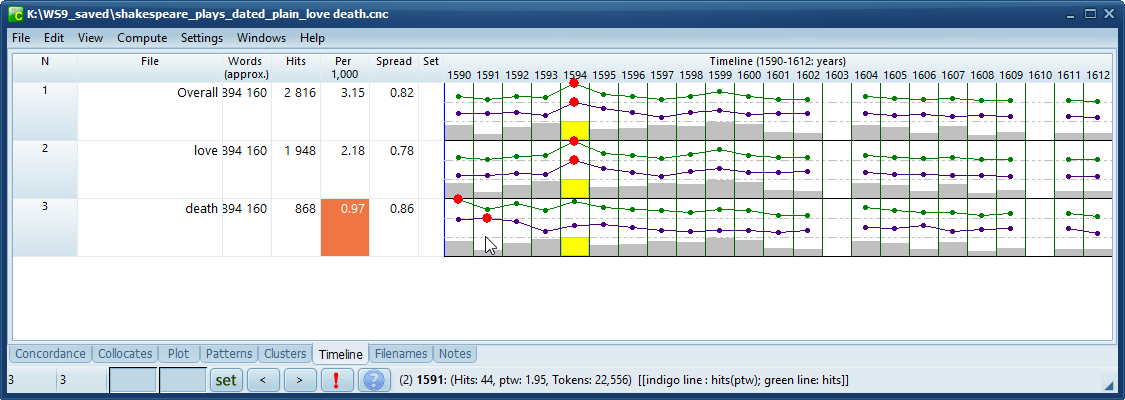Click the 1 948 hits cell
Image resolution: width=1125 pixels, height=400 pixels.
[296, 169]
